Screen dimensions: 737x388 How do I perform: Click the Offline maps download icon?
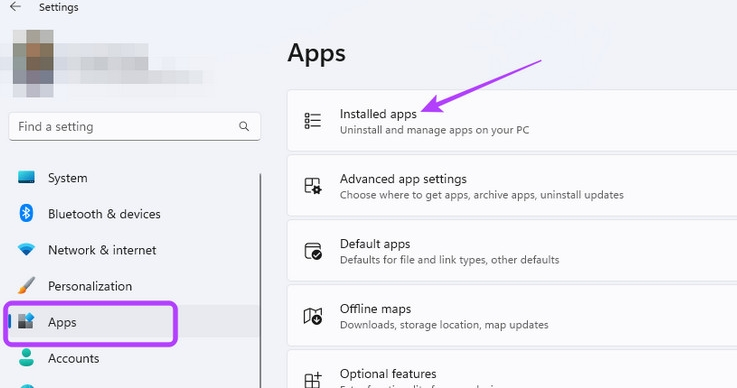(x=313, y=316)
